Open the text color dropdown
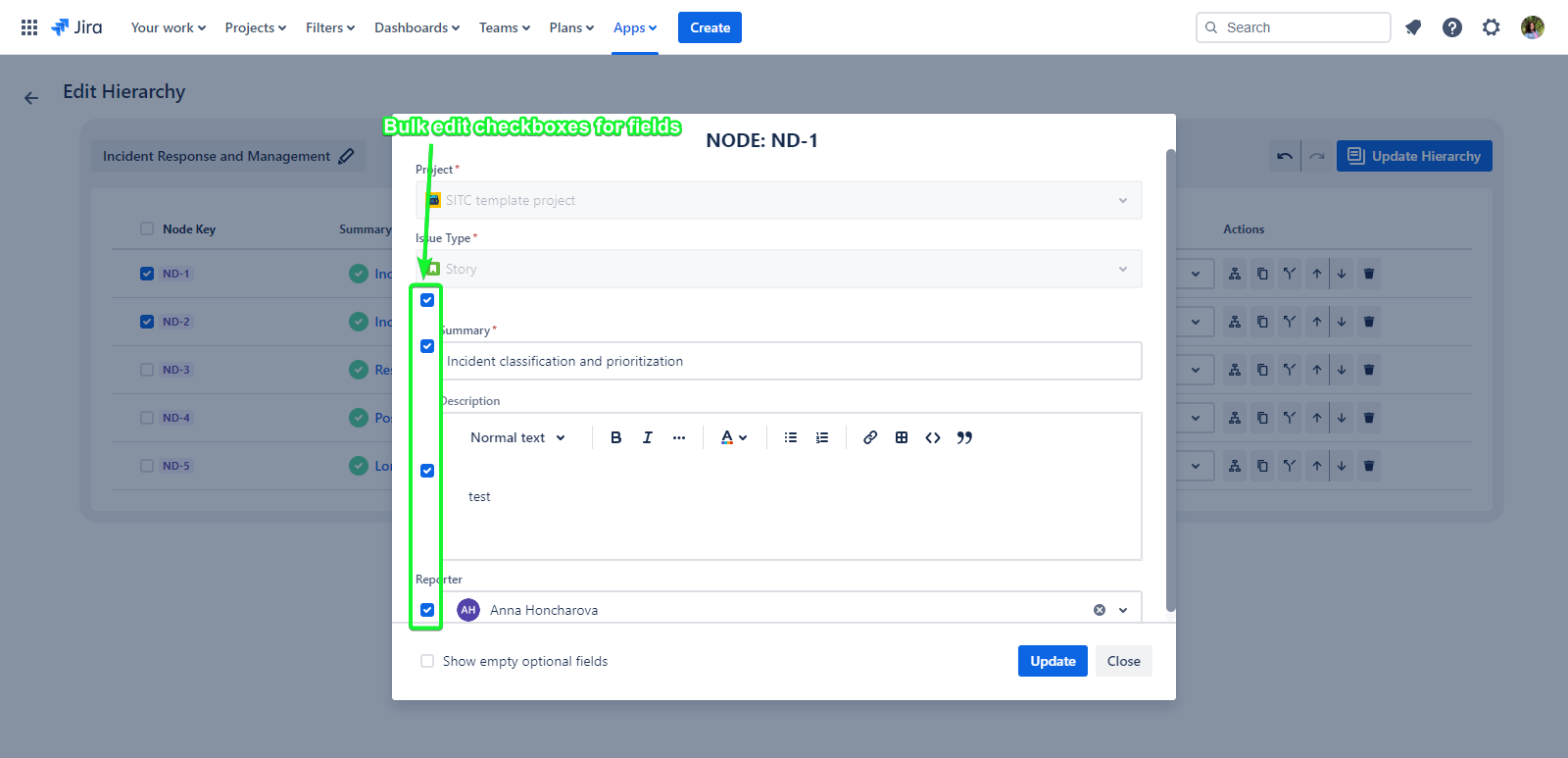The width and height of the screenshot is (1568, 758). (x=733, y=437)
